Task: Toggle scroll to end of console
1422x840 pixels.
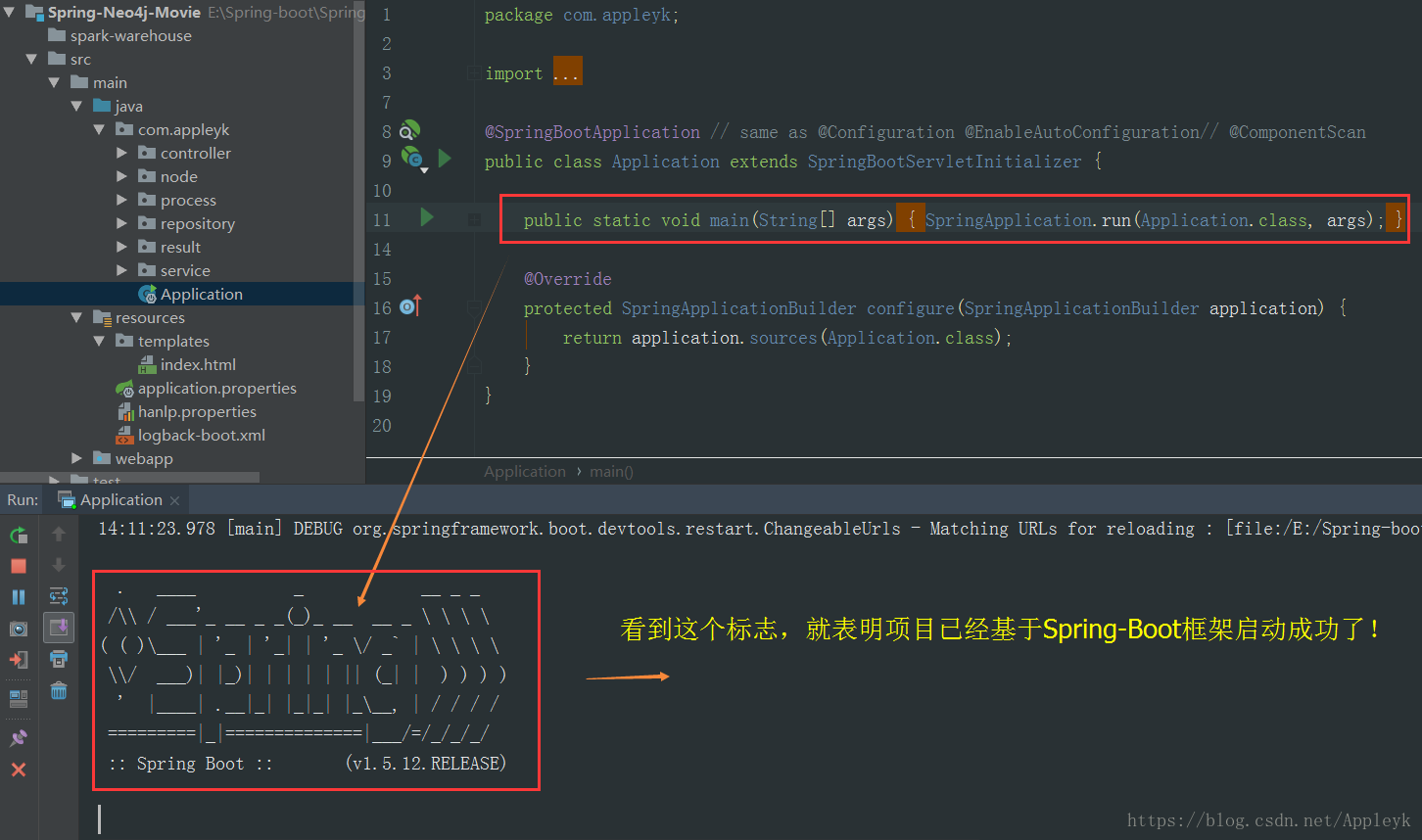Action: [x=59, y=628]
